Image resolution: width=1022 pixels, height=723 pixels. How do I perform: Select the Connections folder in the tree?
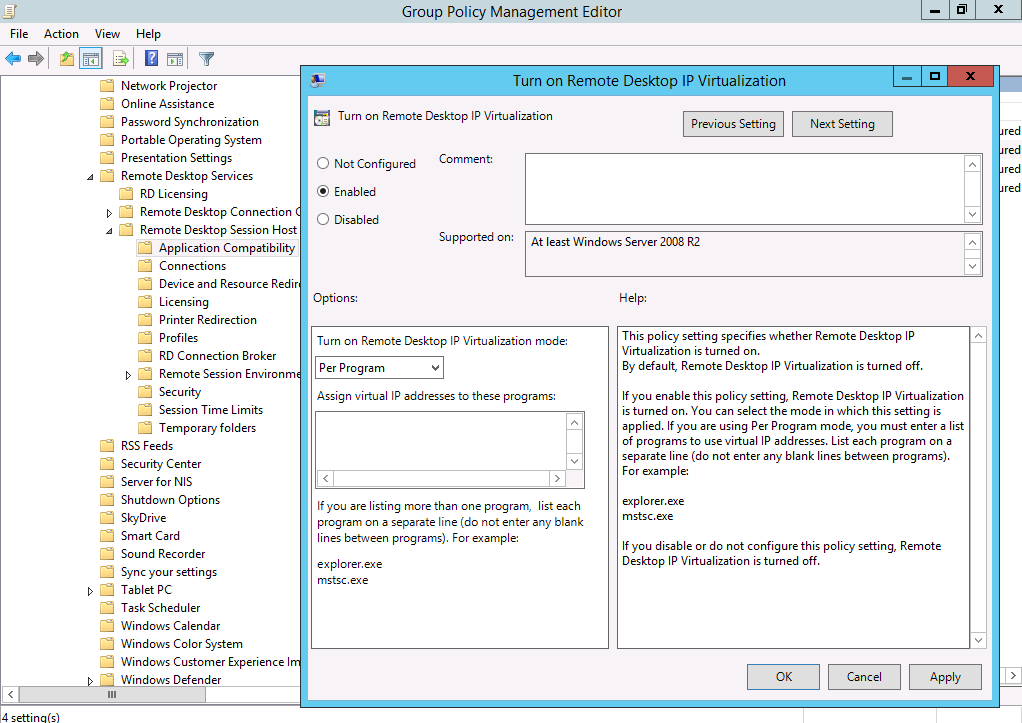pos(182,266)
